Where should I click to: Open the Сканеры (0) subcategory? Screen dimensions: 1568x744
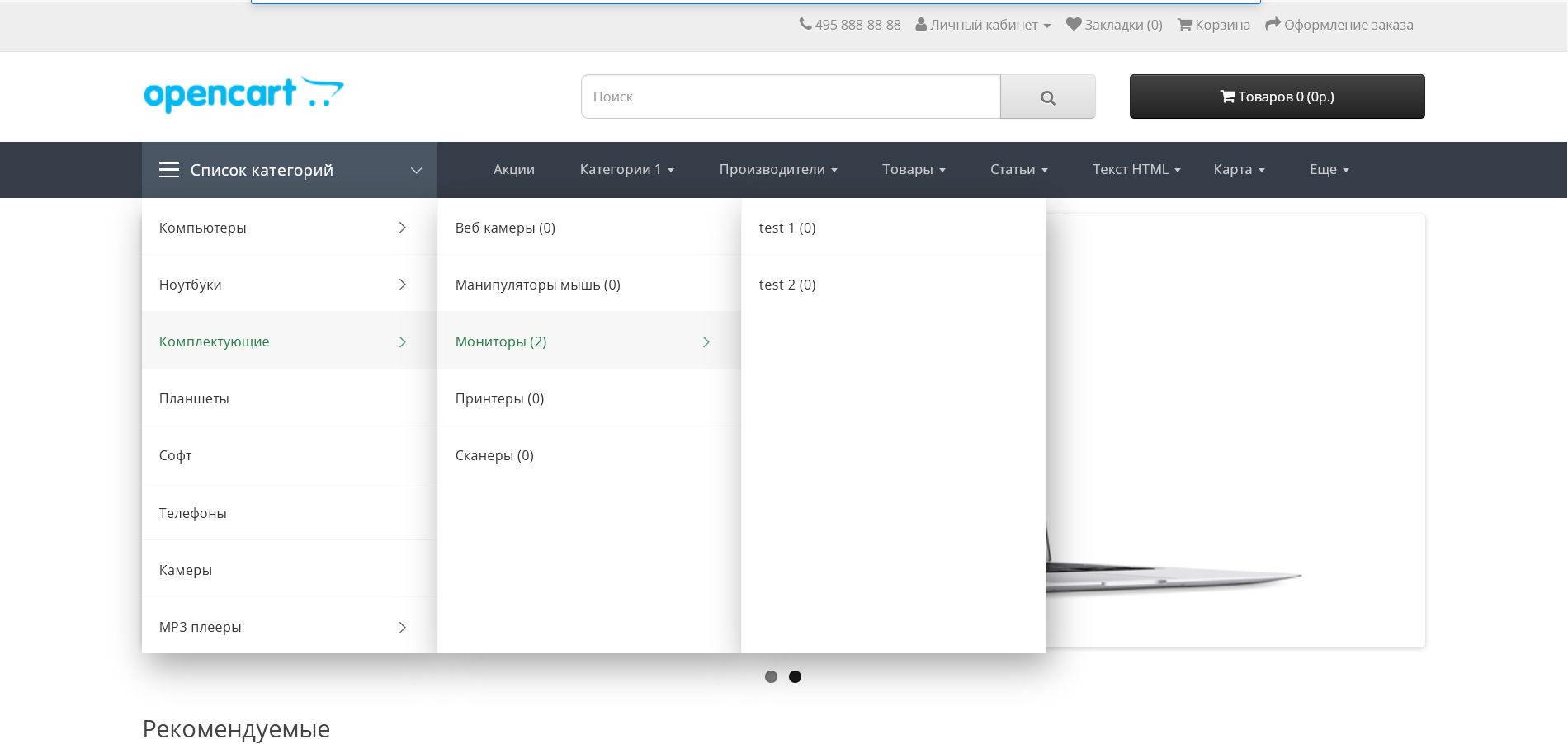tap(589, 455)
